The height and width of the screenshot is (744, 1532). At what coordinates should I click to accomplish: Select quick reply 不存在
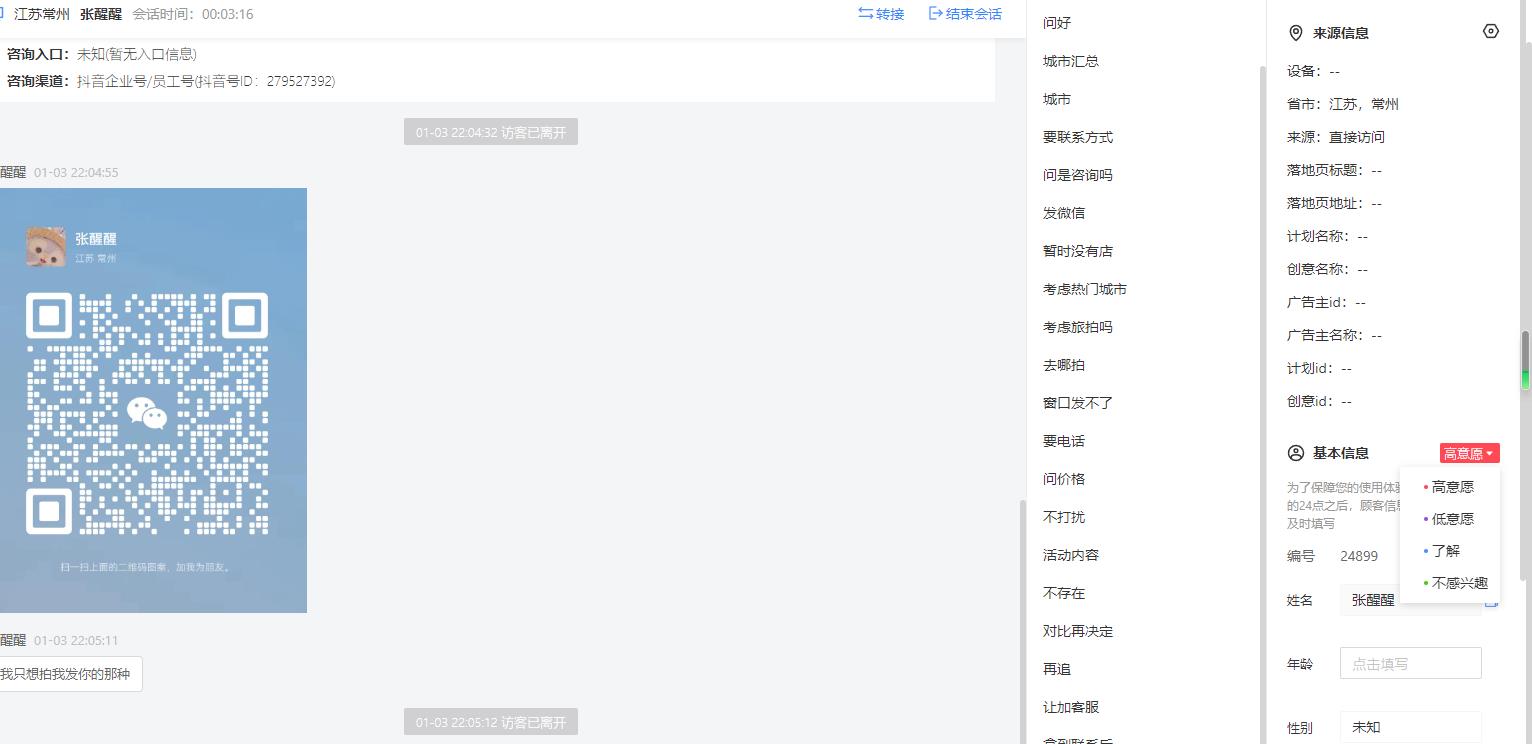coord(1064,593)
